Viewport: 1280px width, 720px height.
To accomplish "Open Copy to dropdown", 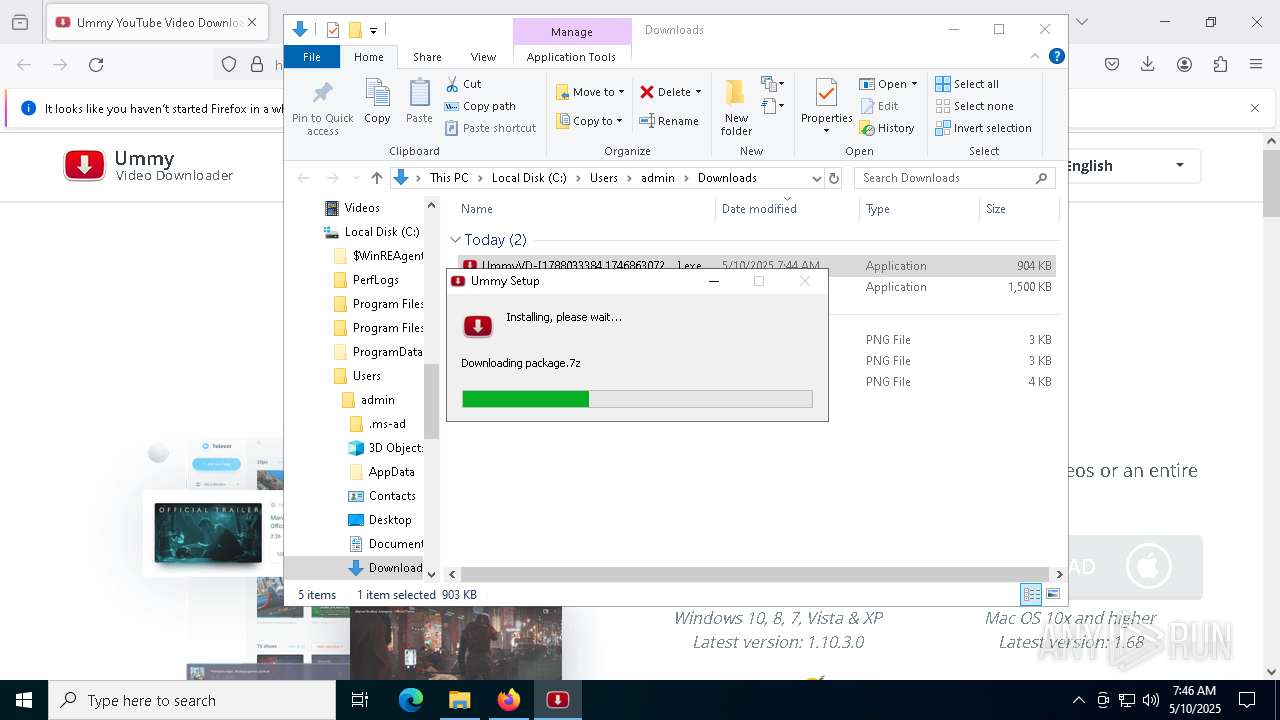I will click(x=590, y=121).
